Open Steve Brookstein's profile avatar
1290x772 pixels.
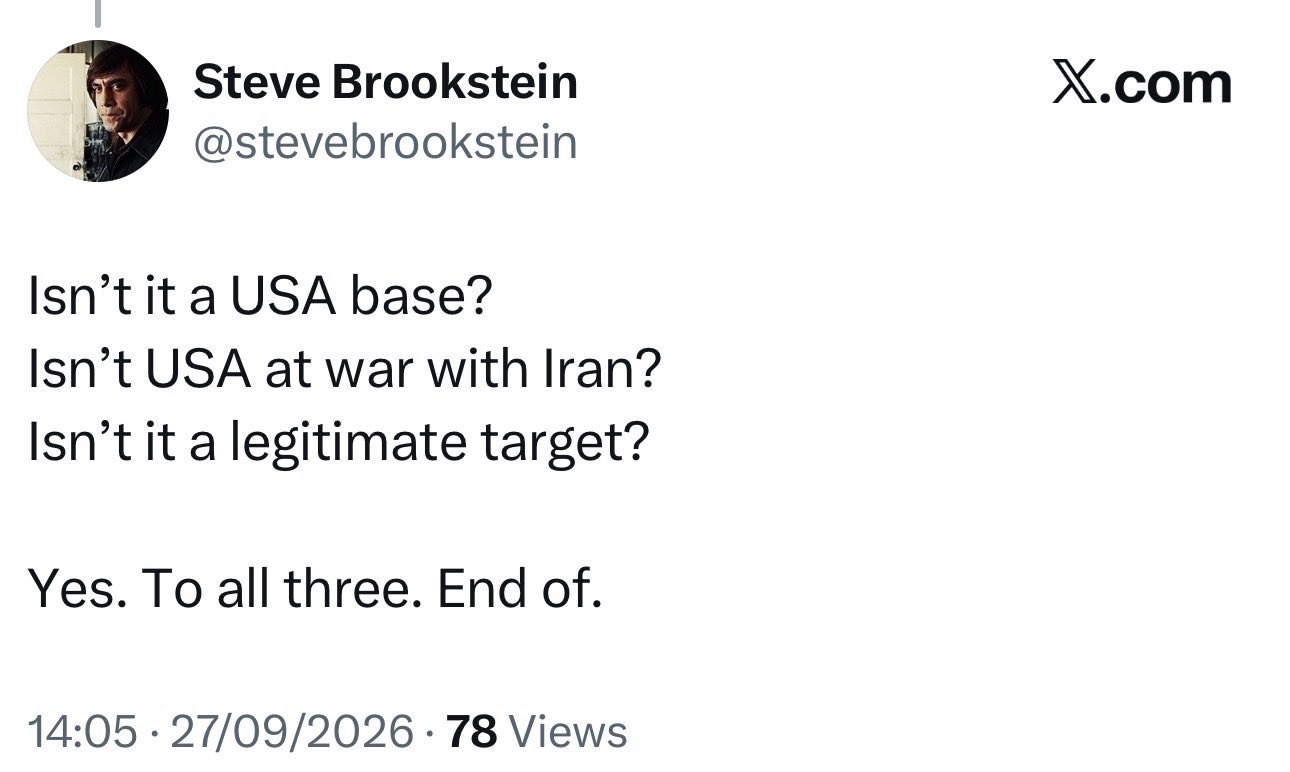[x=98, y=110]
